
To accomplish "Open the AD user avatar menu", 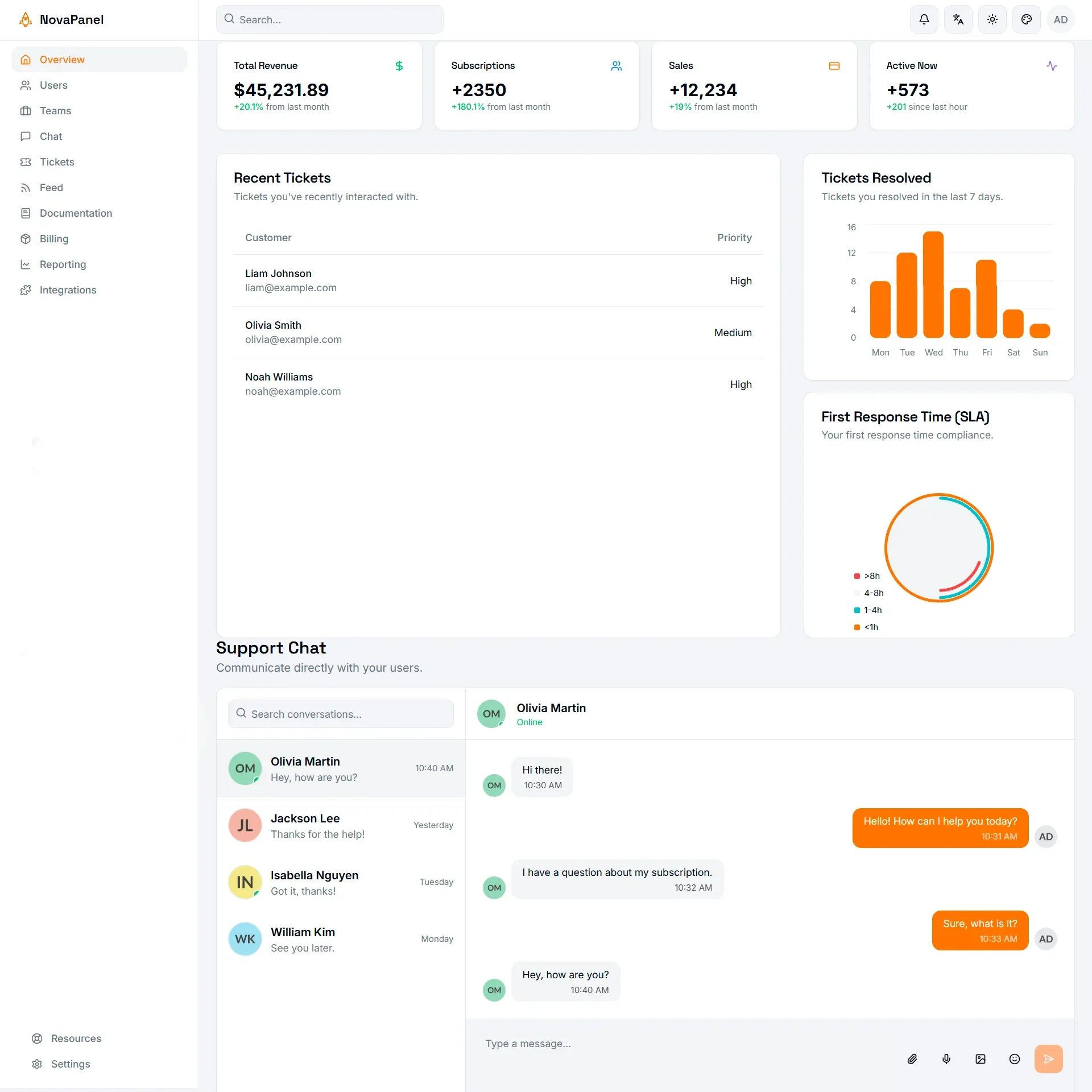I will (1060, 19).
